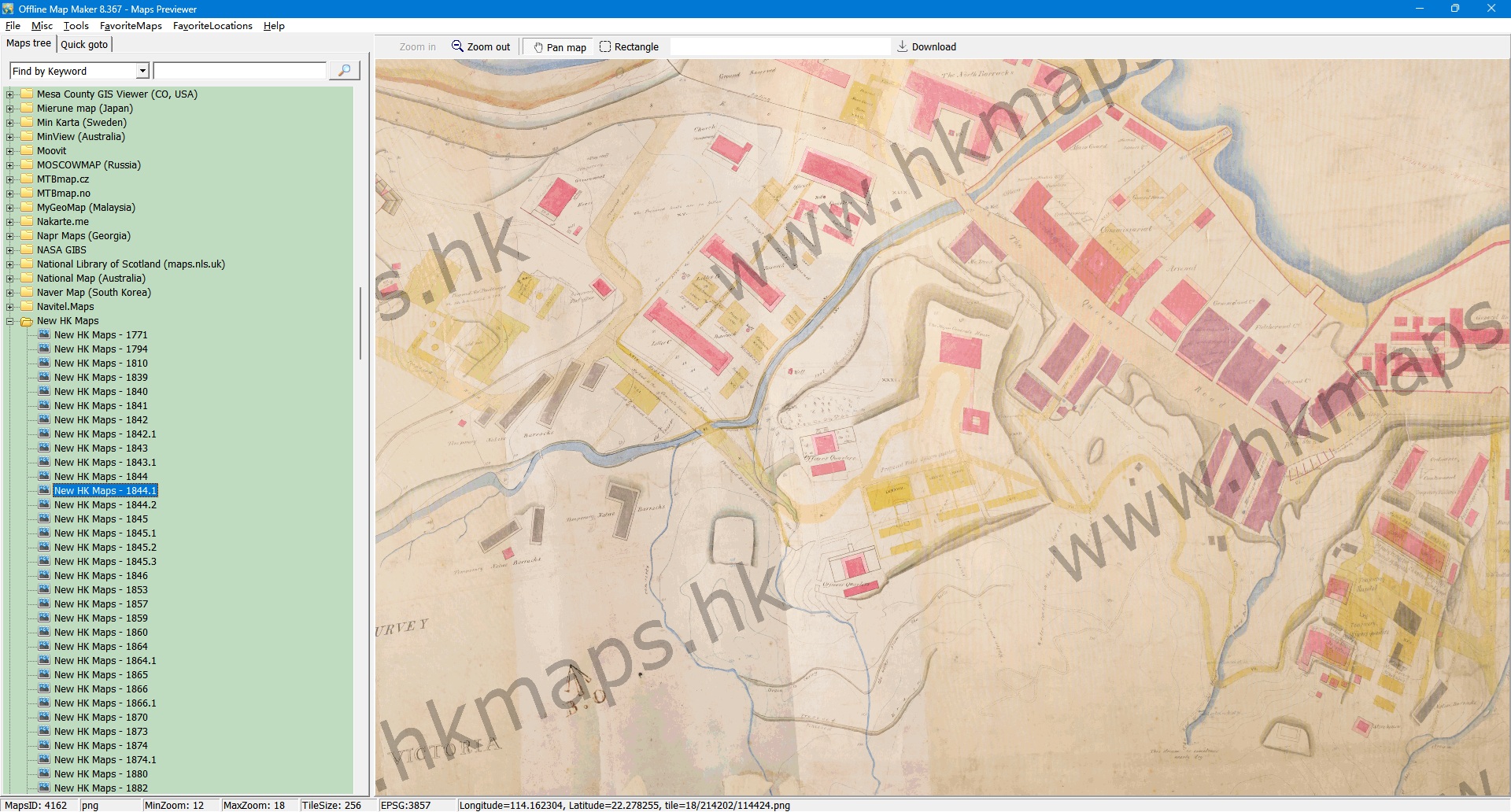Expand the Naver Map (South Korea) node
Image resolution: width=1511 pixels, height=812 pixels.
(x=10, y=293)
